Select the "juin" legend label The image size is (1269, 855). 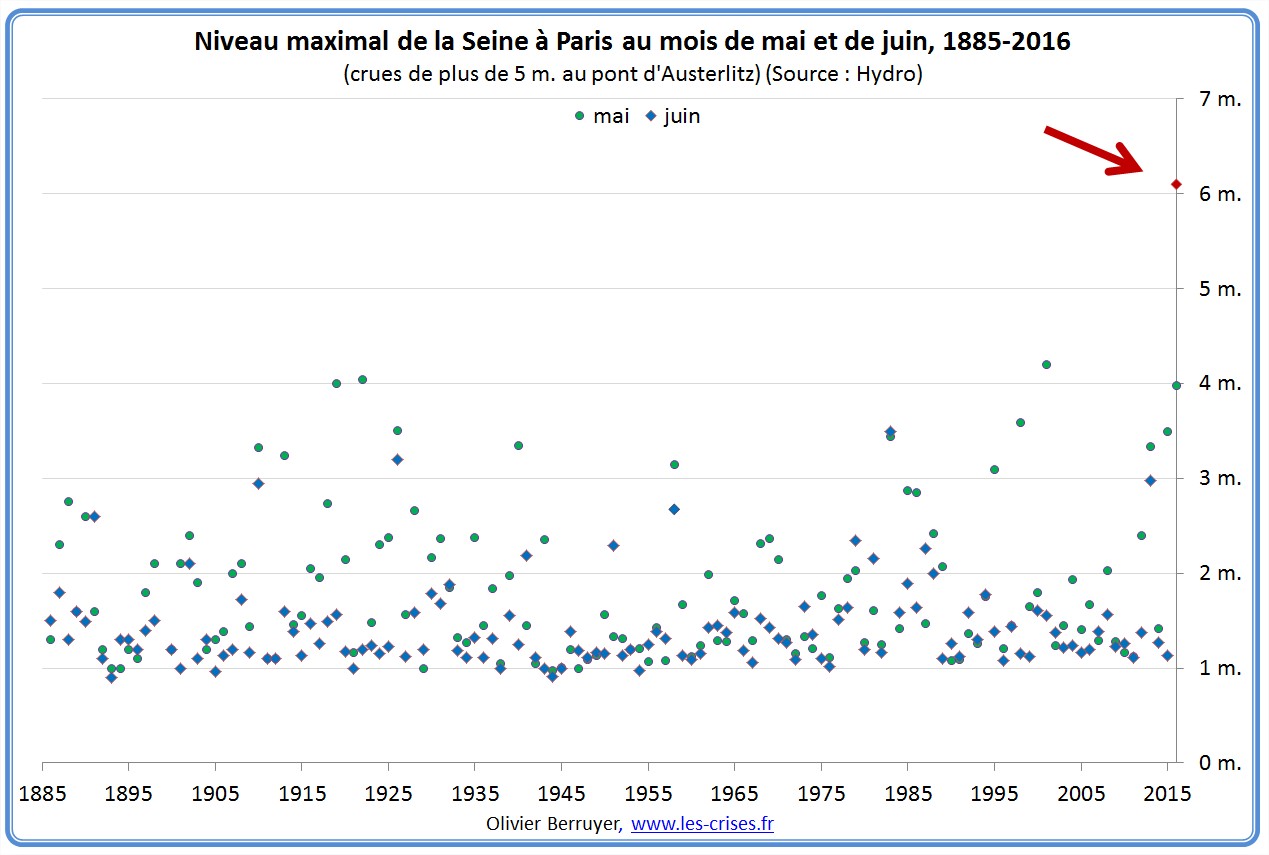682,116
